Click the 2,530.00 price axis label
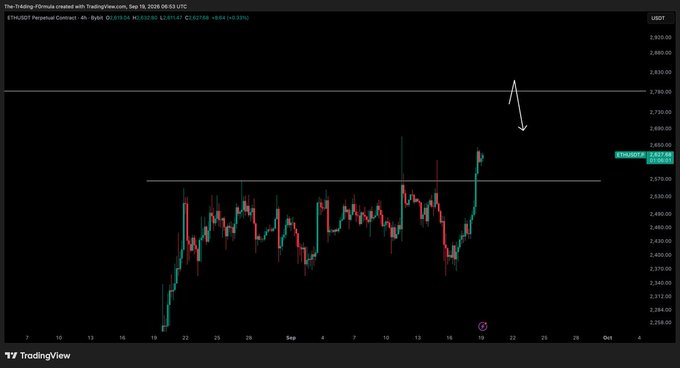This screenshot has height=368, width=680. pyautogui.click(x=660, y=196)
